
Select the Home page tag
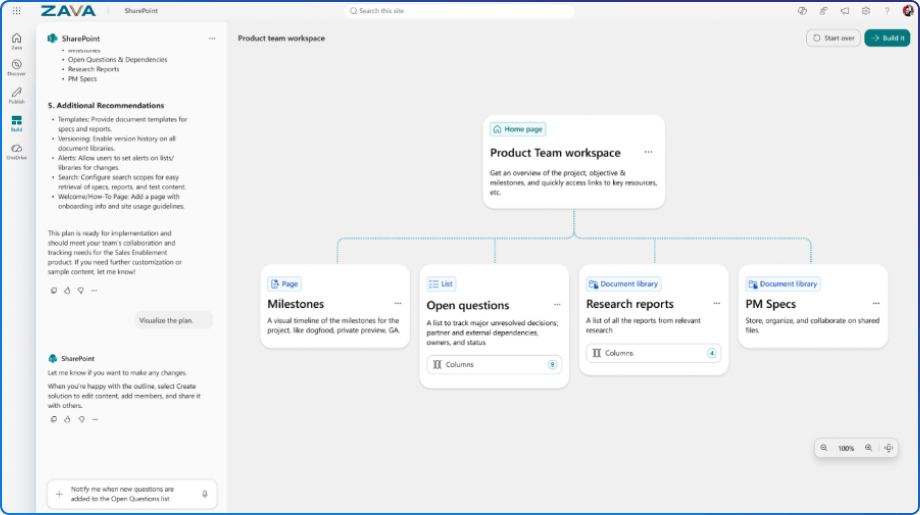518,129
